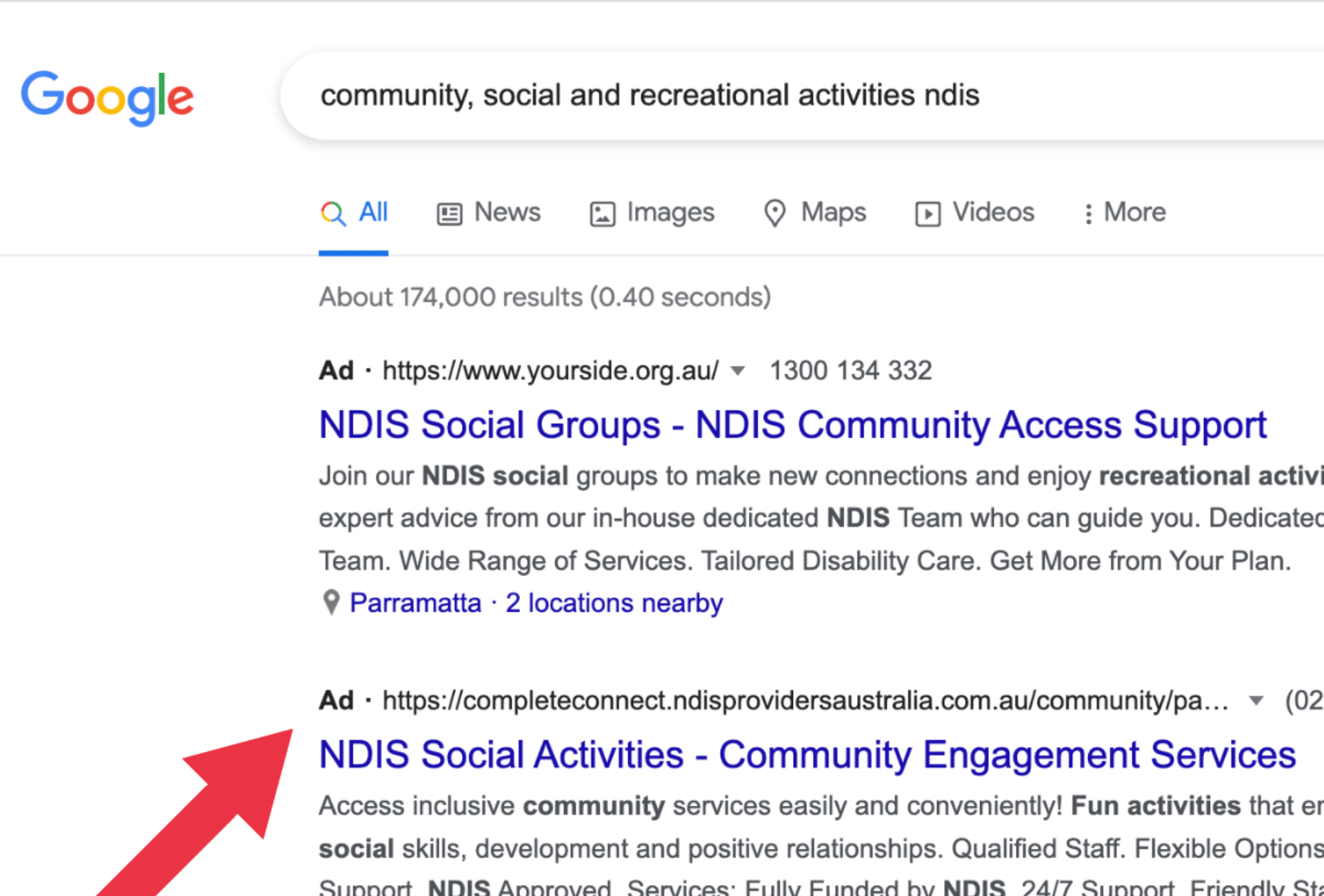Click the location pin beside Parramatta
Screen dimensions: 1324x896
click(x=332, y=602)
